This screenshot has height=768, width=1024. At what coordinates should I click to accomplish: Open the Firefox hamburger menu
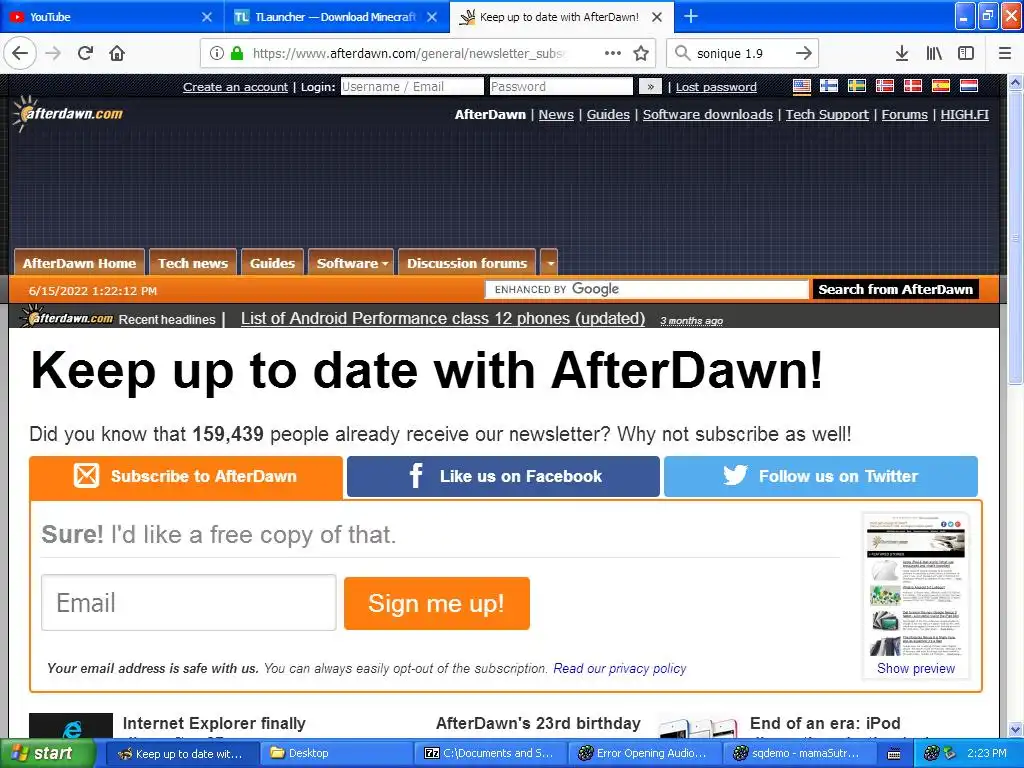[1005, 53]
